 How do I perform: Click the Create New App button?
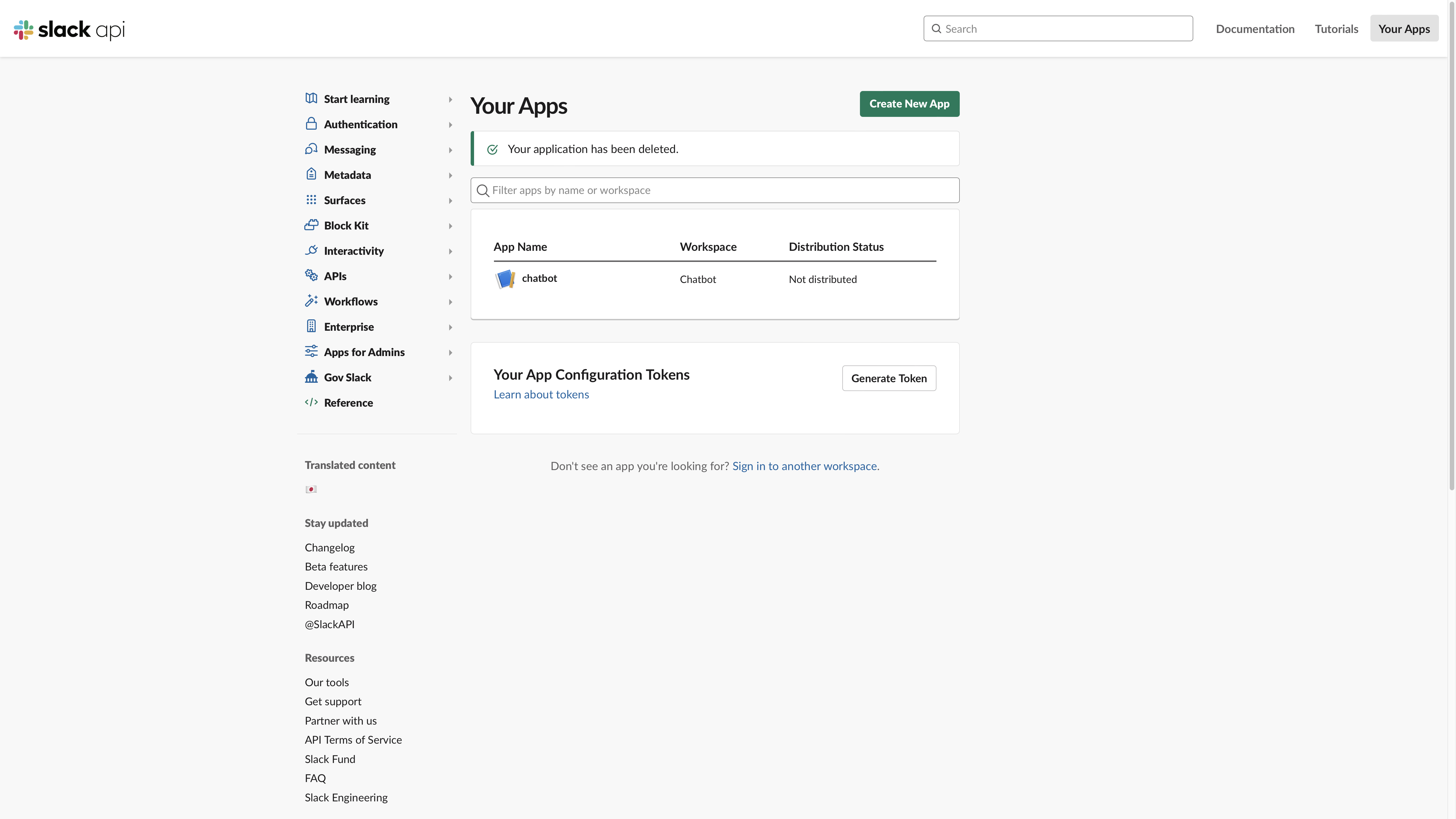point(909,104)
